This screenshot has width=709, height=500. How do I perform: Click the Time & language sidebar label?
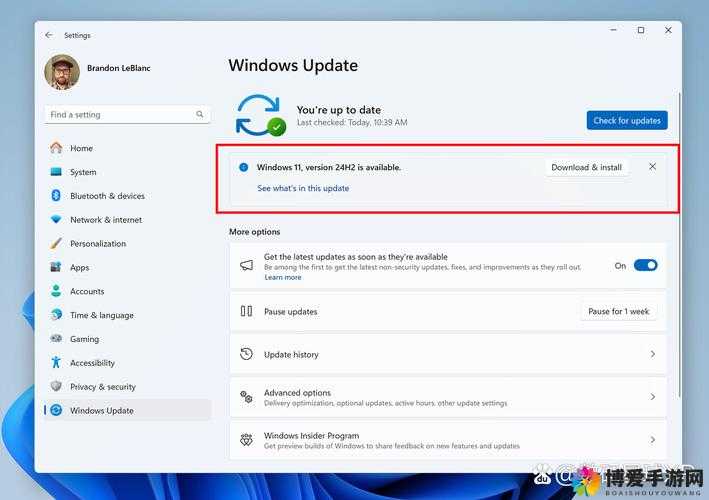click(x=102, y=315)
